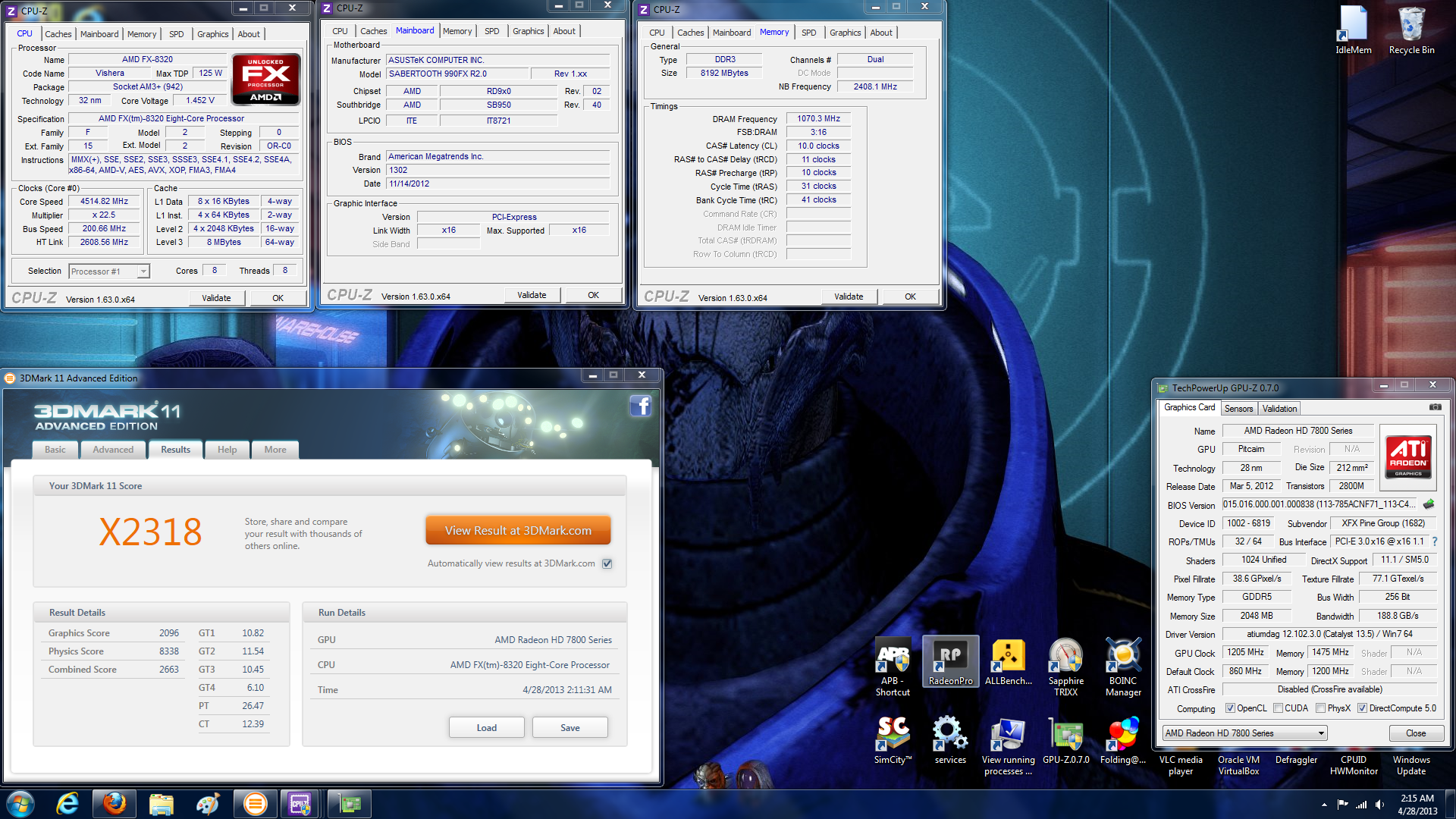1456x819 pixels.
Task: Click the Physics Score value 8338
Action: [x=169, y=651]
